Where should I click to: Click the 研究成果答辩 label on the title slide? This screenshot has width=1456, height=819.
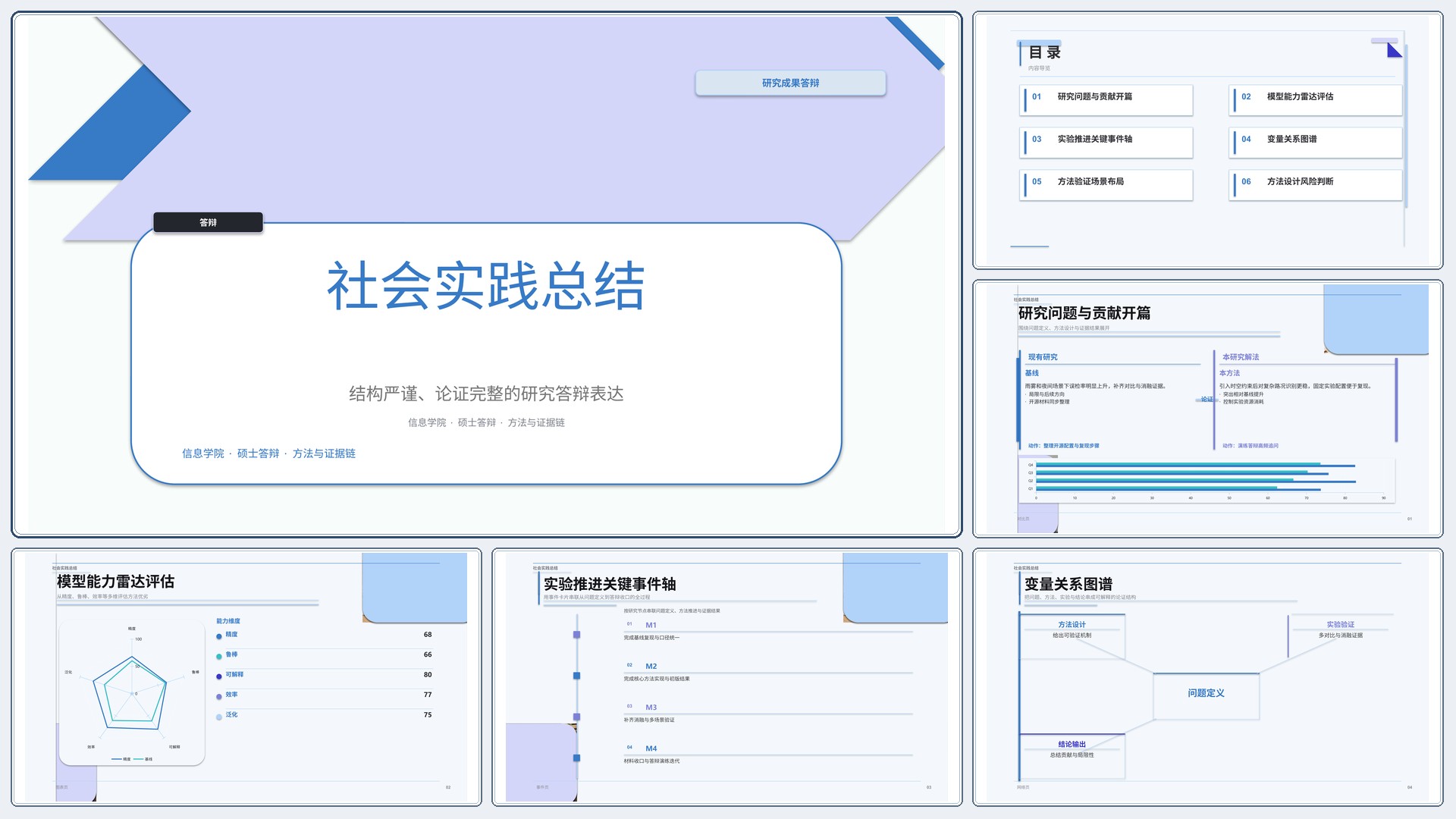coord(790,83)
